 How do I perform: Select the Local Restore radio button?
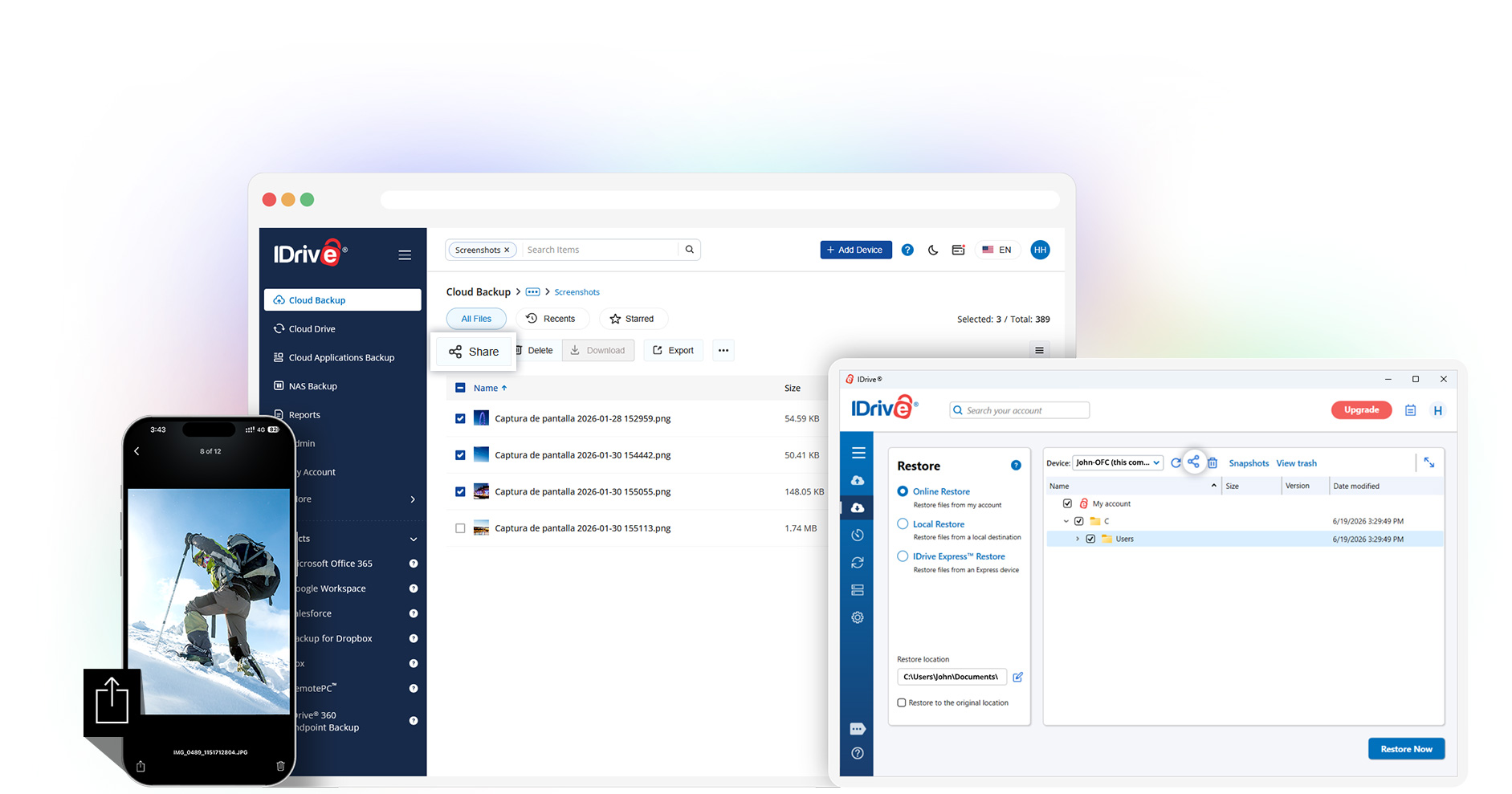click(903, 523)
